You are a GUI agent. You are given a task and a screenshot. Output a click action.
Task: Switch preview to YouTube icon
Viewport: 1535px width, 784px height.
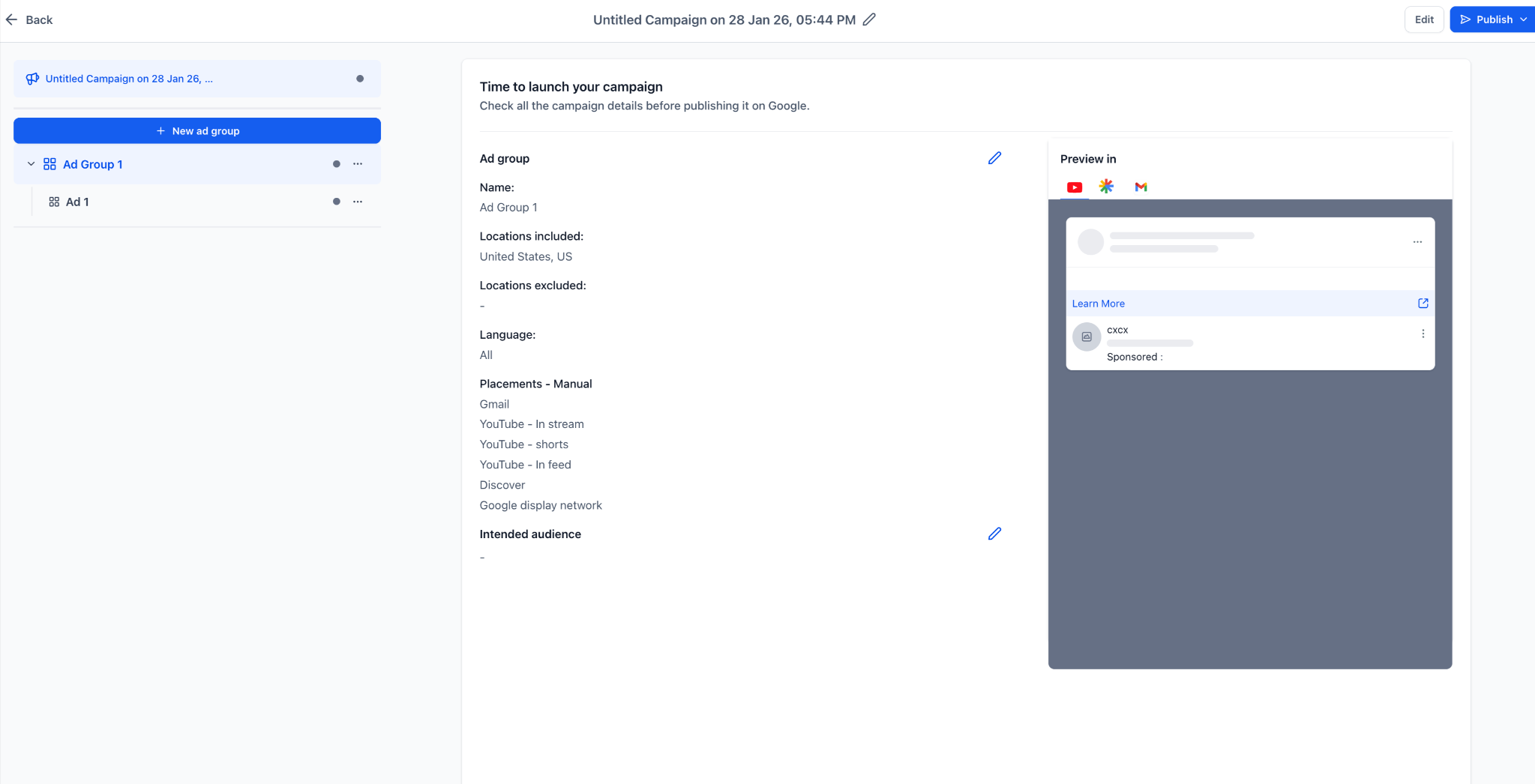(1075, 187)
